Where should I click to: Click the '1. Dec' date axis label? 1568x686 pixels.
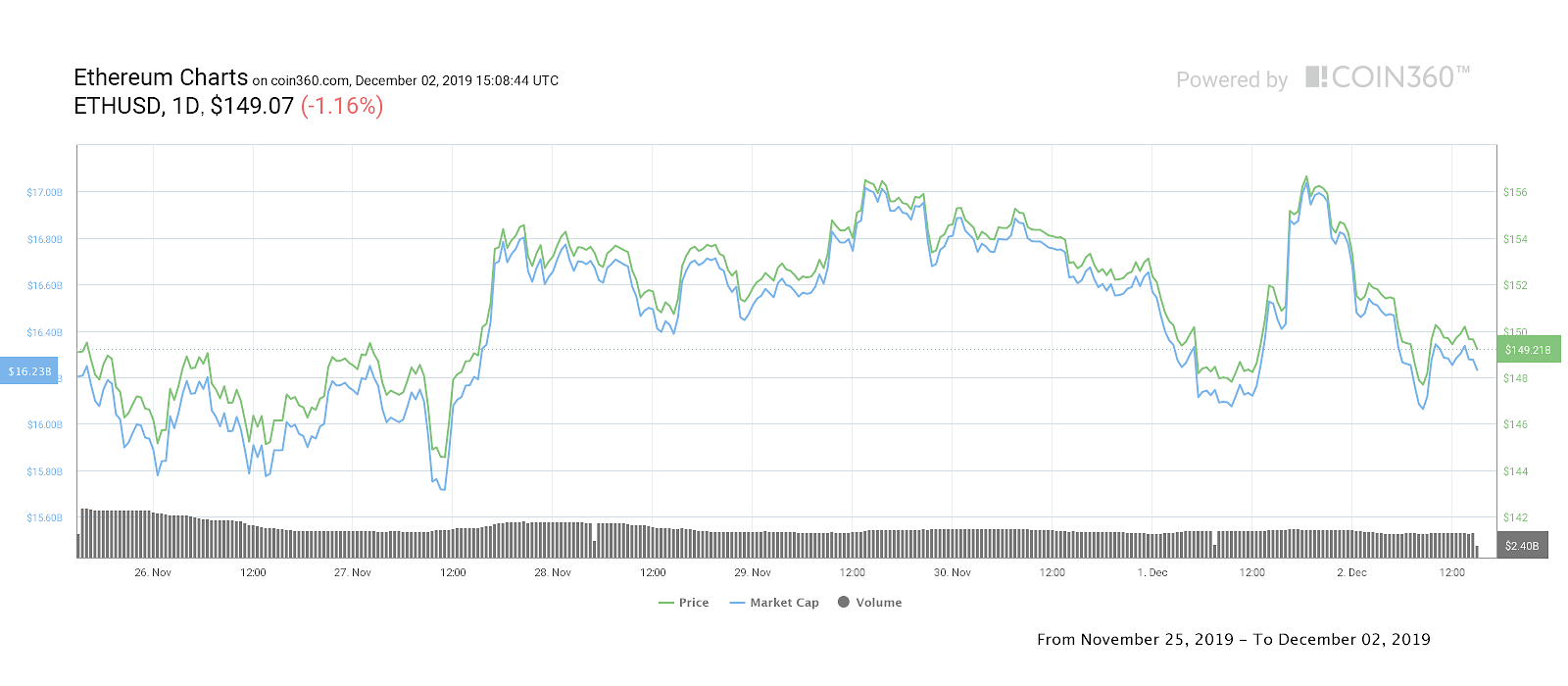(x=1152, y=572)
